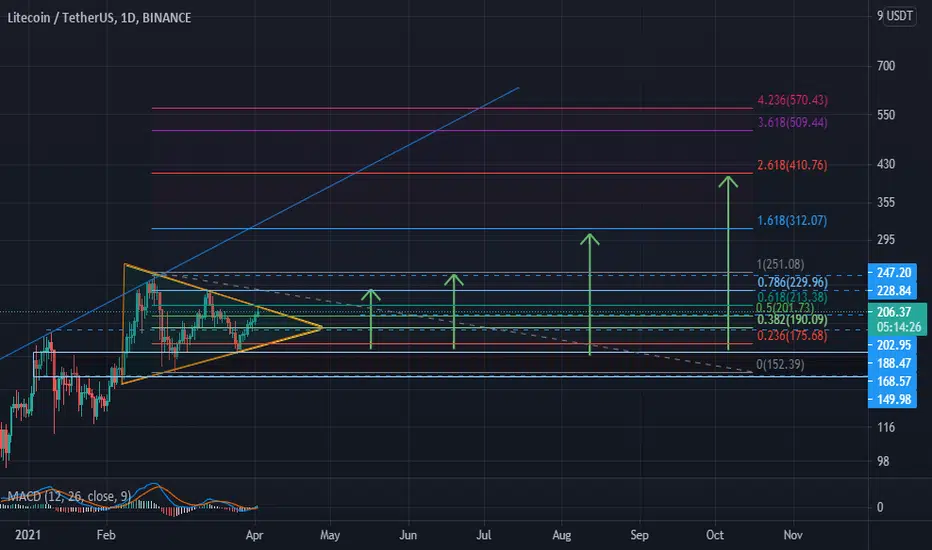Click the 2021 label on time axis
Image resolution: width=932 pixels, height=550 pixels.
(27, 535)
